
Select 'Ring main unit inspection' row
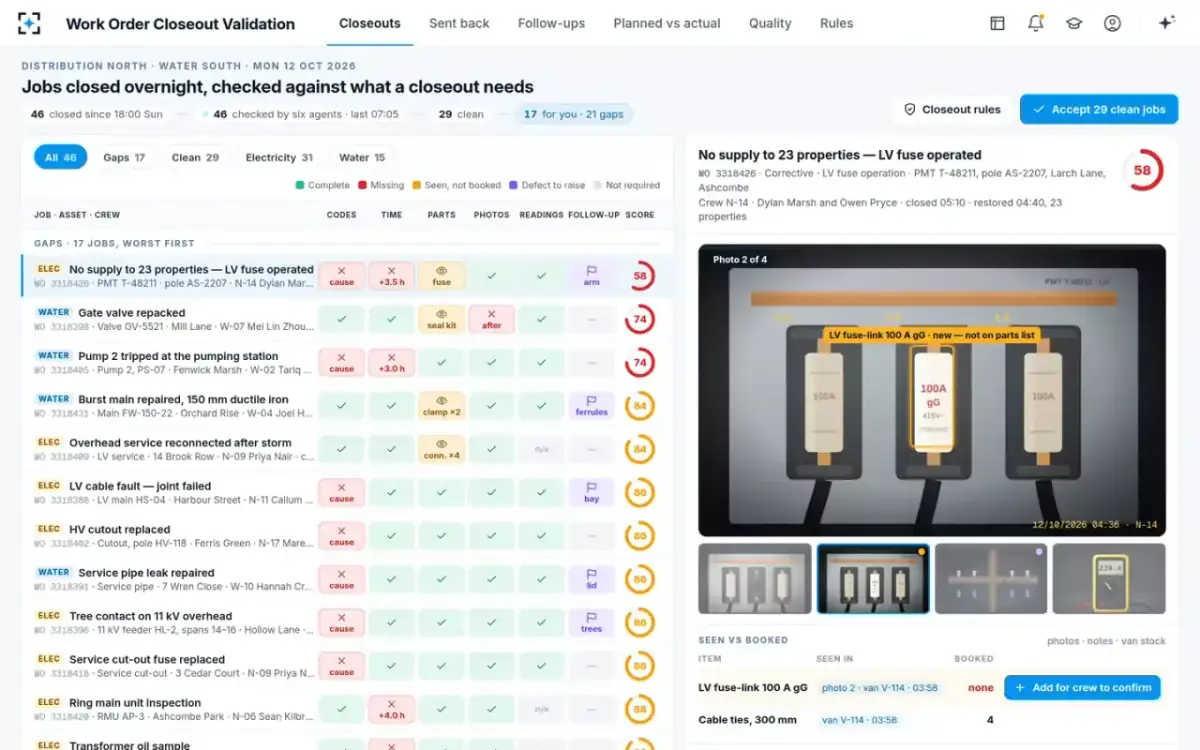(x=346, y=709)
